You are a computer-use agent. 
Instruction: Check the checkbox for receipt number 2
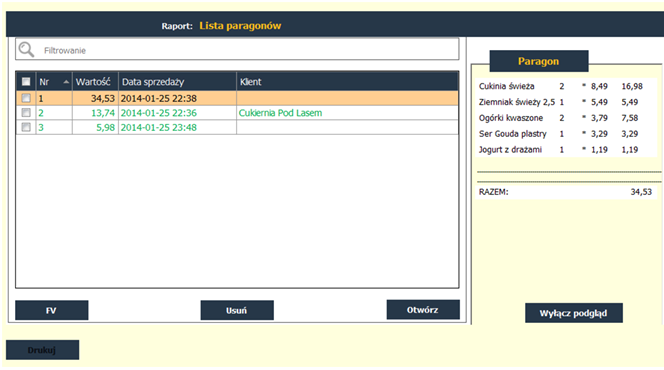[x=26, y=113]
